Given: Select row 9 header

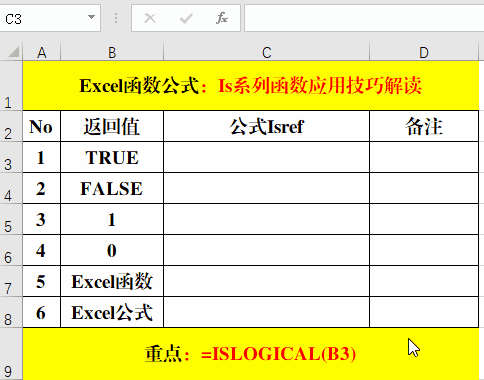Looking at the screenshot, I should coord(11,354).
